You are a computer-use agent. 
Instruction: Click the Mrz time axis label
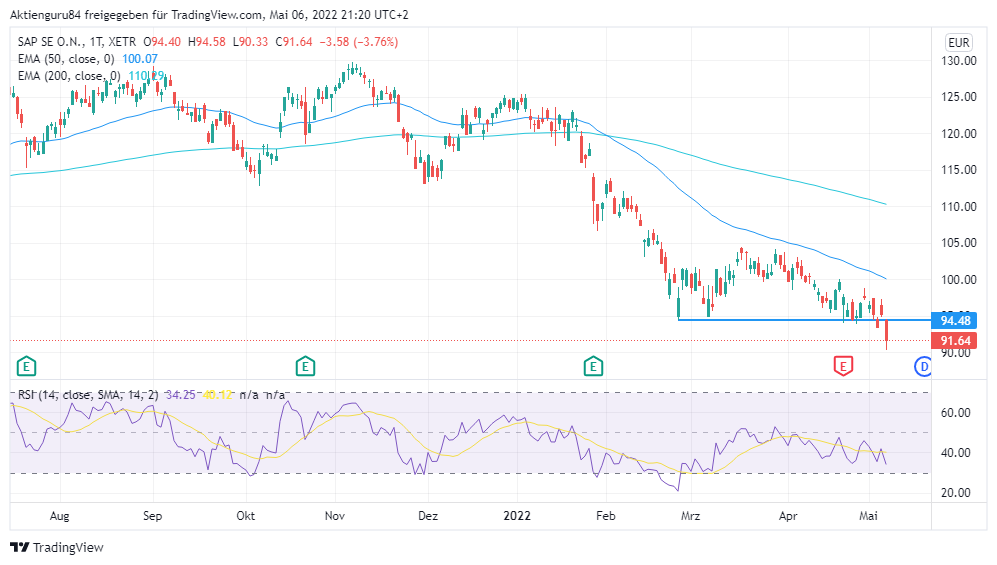pyautogui.click(x=691, y=516)
